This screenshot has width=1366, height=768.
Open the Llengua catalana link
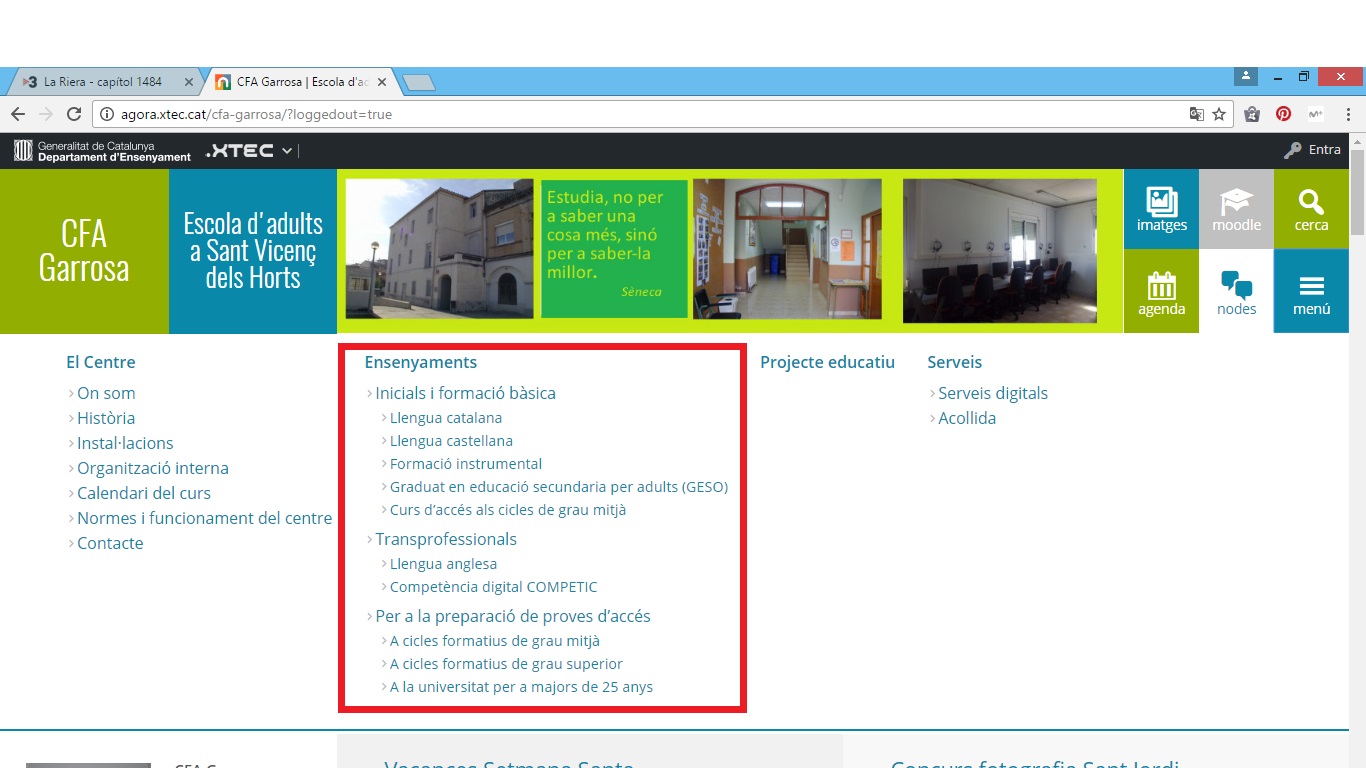tap(445, 418)
